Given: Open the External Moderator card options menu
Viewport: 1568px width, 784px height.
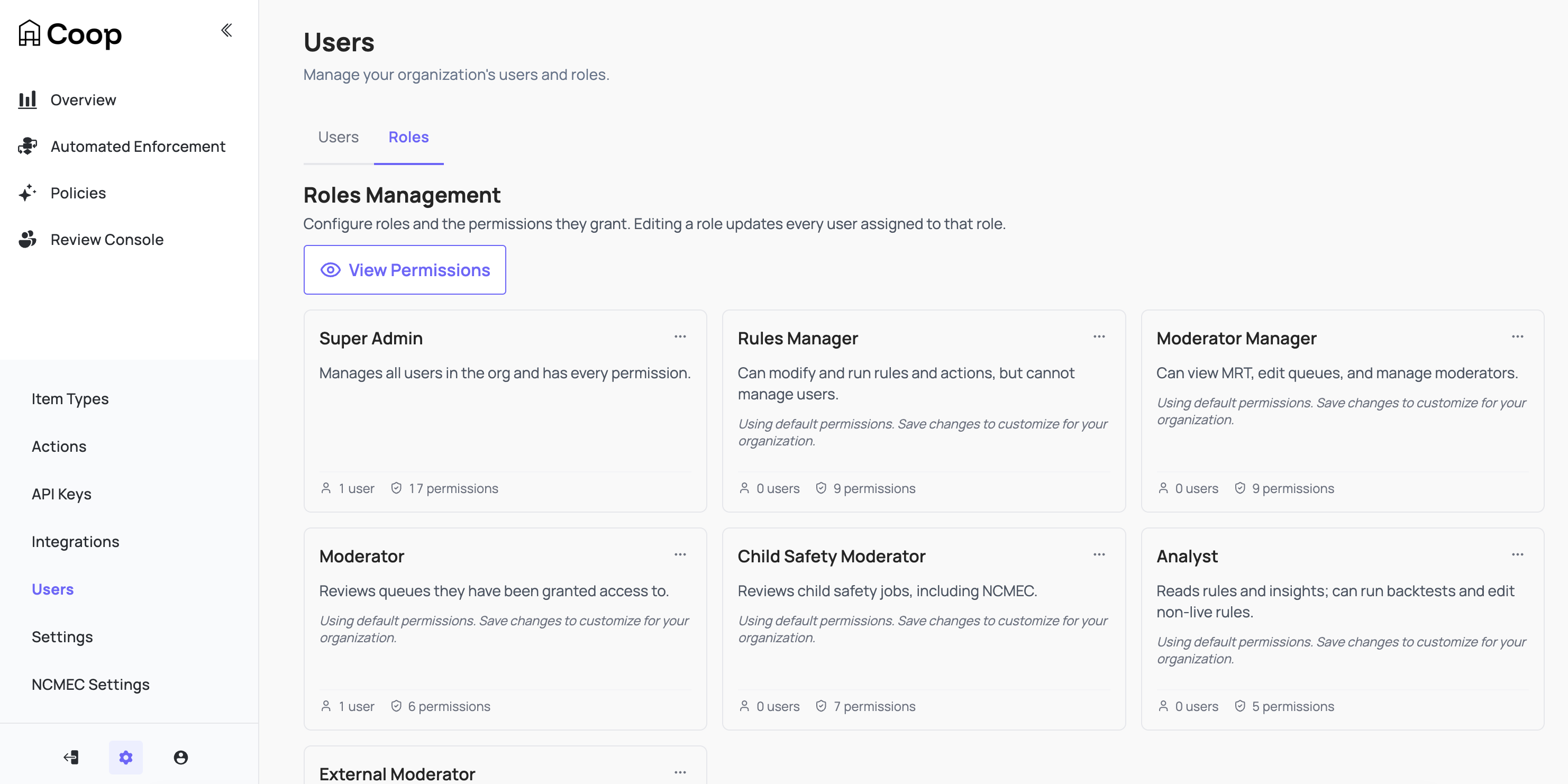Looking at the screenshot, I should coord(680,772).
